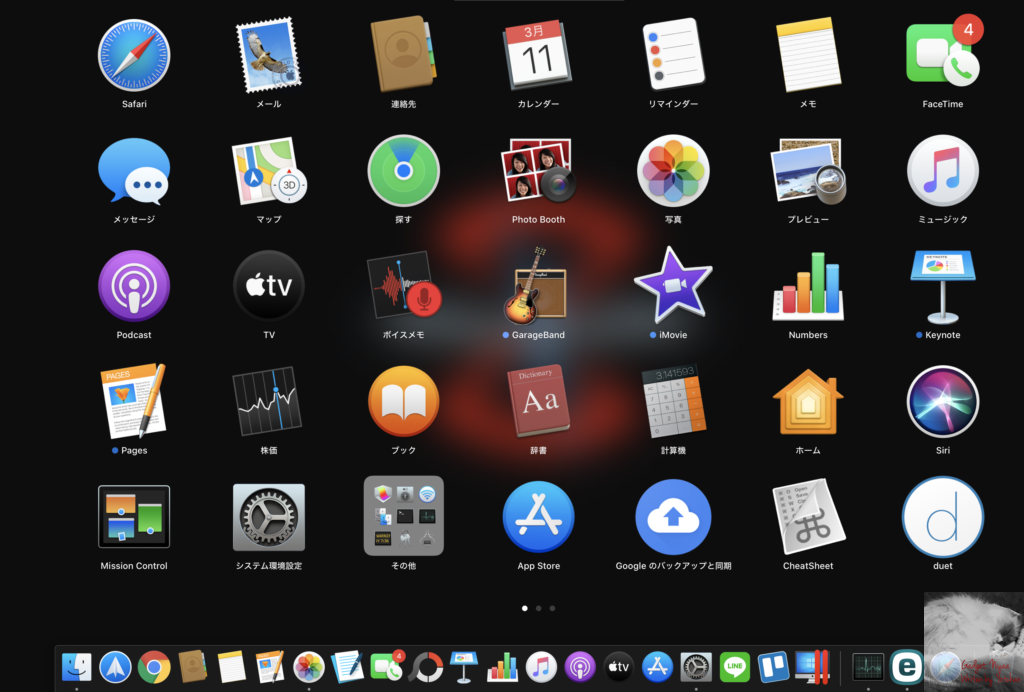1024x692 pixels.
Task: Open the ボイスメモ app
Action: [404, 286]
